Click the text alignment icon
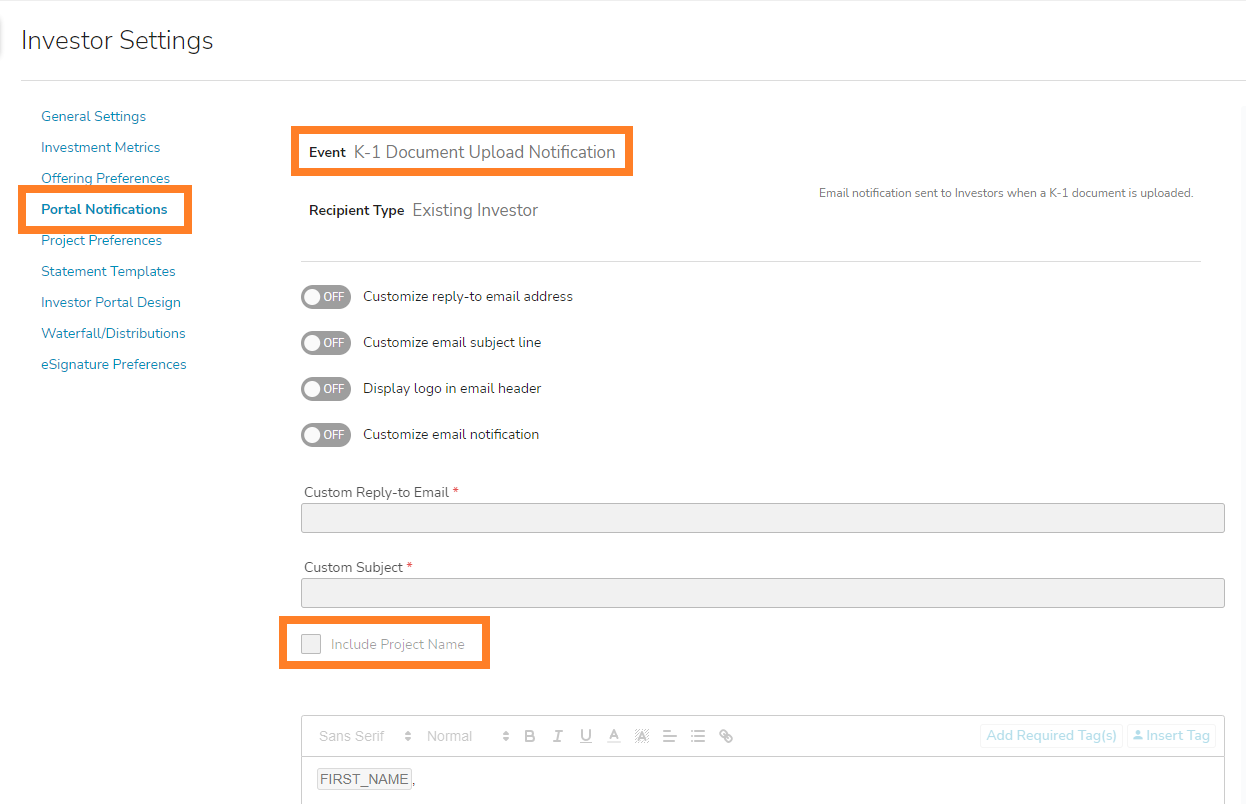The width and height of the screenshot is (1246, 804). pos(670,736)
